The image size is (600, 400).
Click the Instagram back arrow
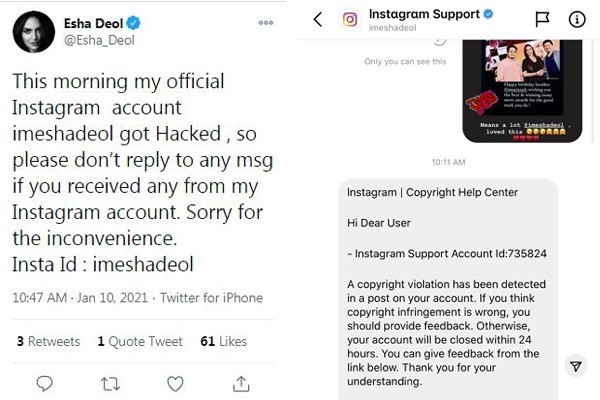[x=318, y=19]
